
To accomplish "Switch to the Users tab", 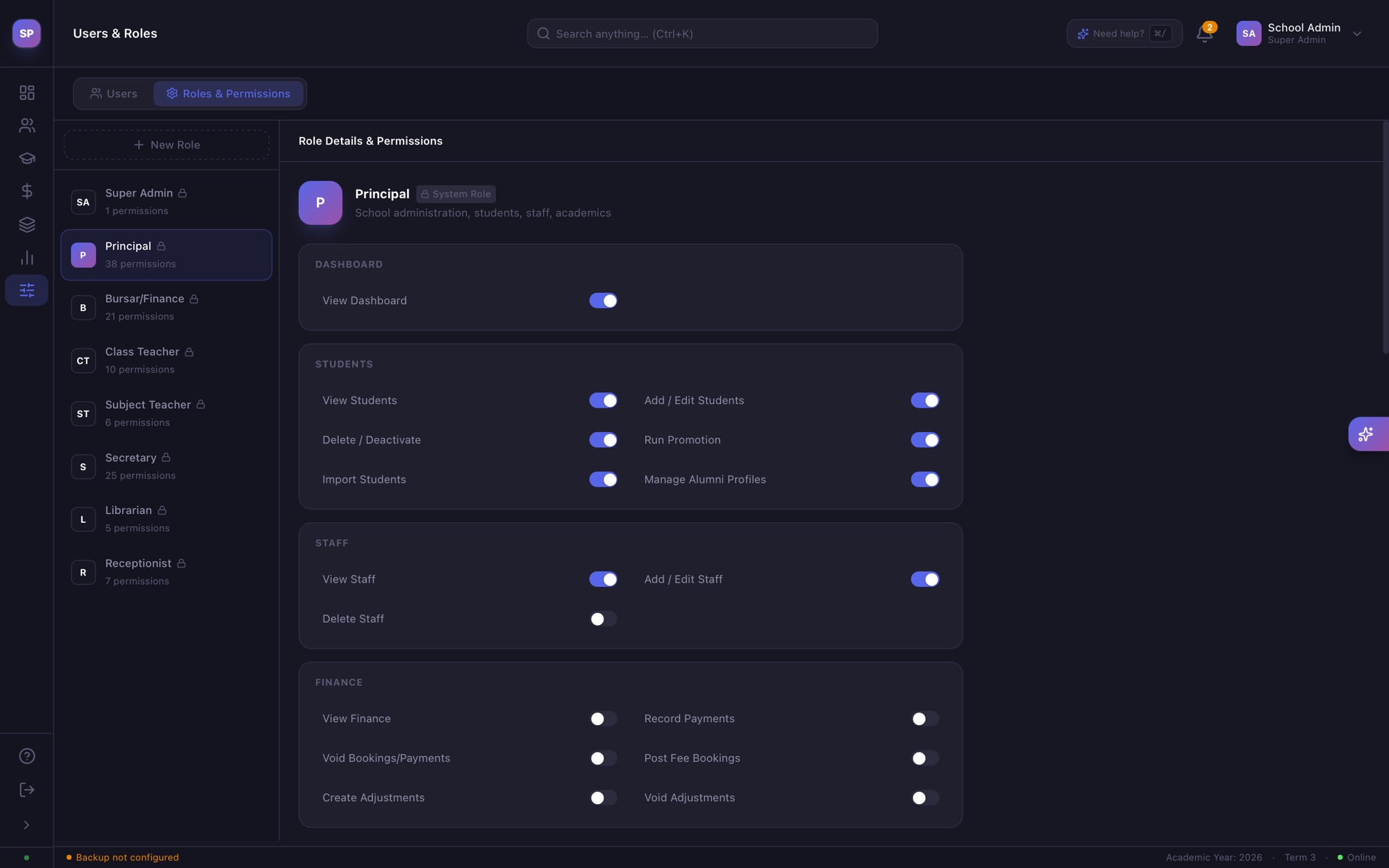I will click(x=114, y=94).
